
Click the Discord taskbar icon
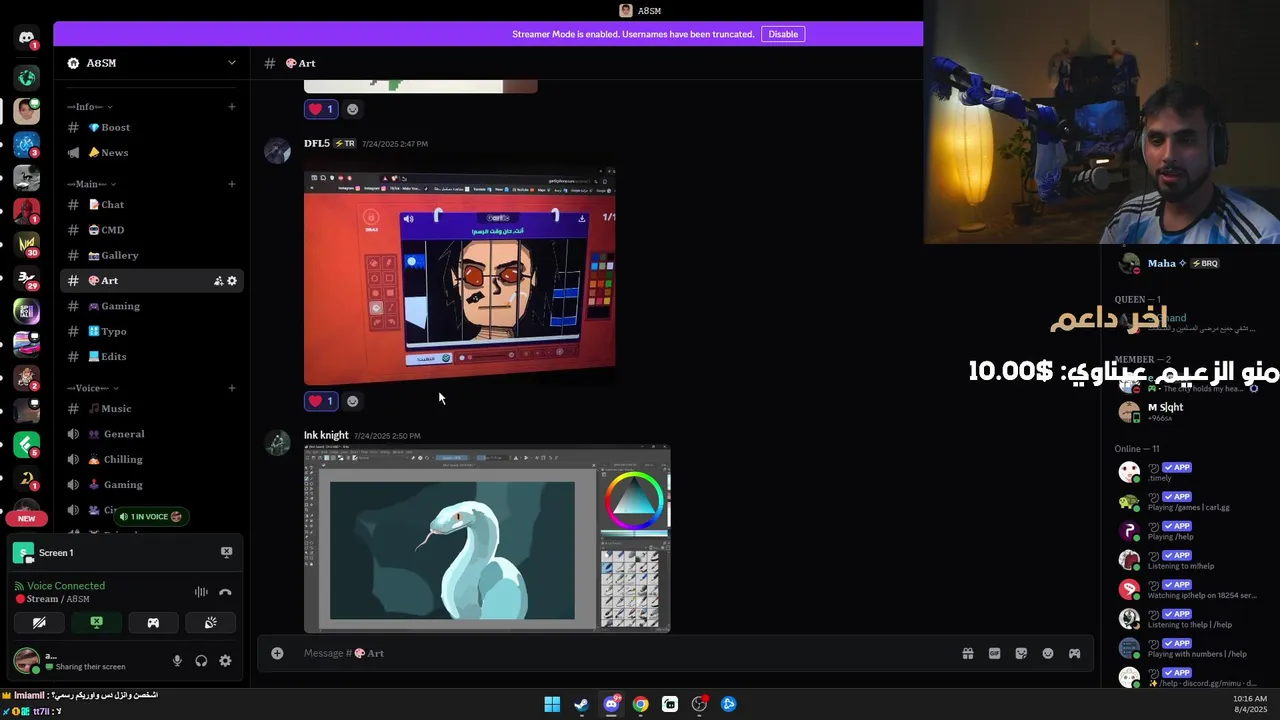click(611, 704)
